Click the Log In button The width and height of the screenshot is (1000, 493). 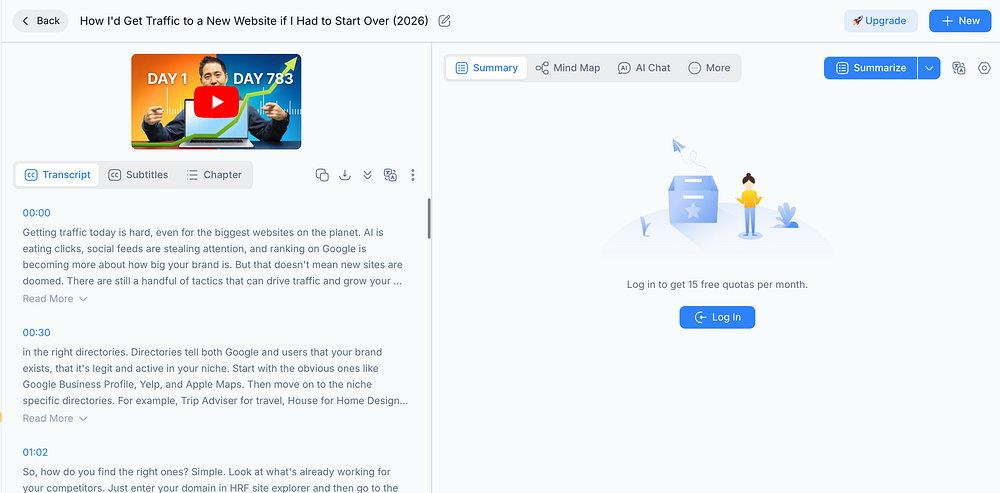click(x=717, y=317)
